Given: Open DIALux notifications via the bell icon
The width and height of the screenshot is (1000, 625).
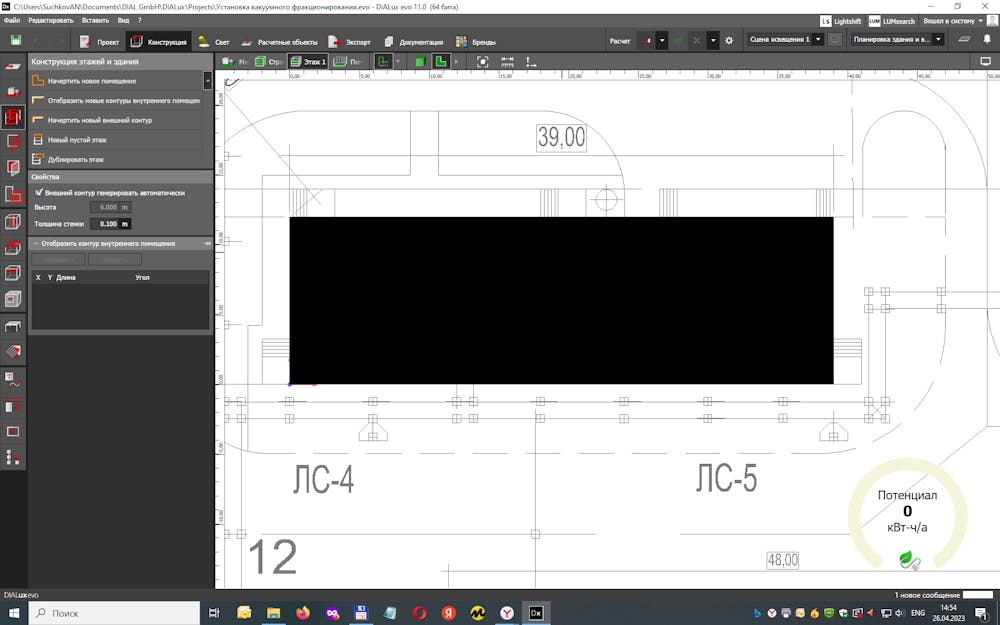Looking at the screenshot, I should click(x=988, y=40).
